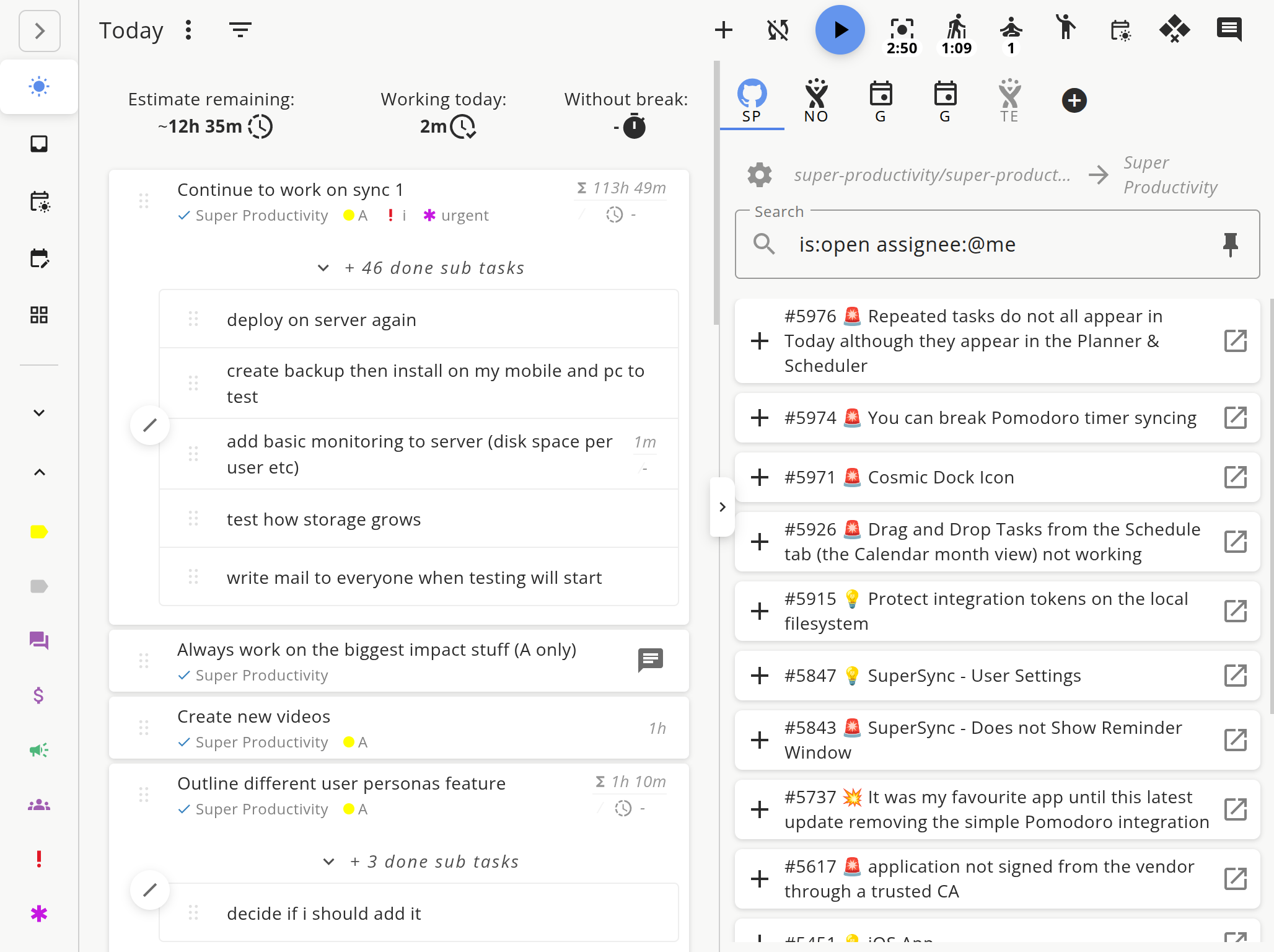Add issue #5974 as a task
The height and width of the screenshot is (952, 1274).
click(x=759, y=418)
